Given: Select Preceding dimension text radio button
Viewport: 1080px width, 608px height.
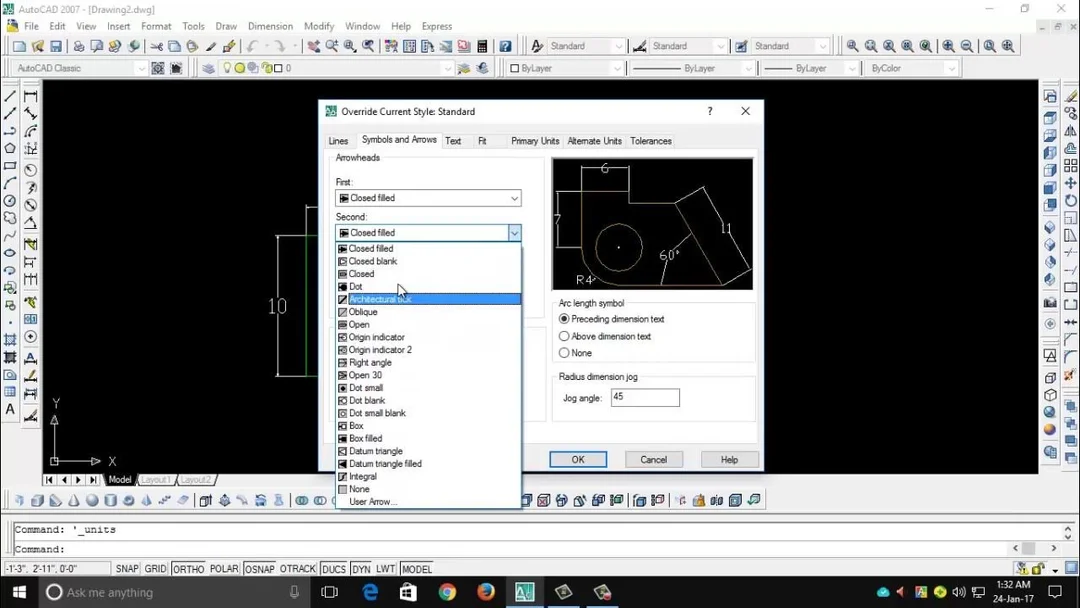Looking at the screenshot, I should 564,319.
